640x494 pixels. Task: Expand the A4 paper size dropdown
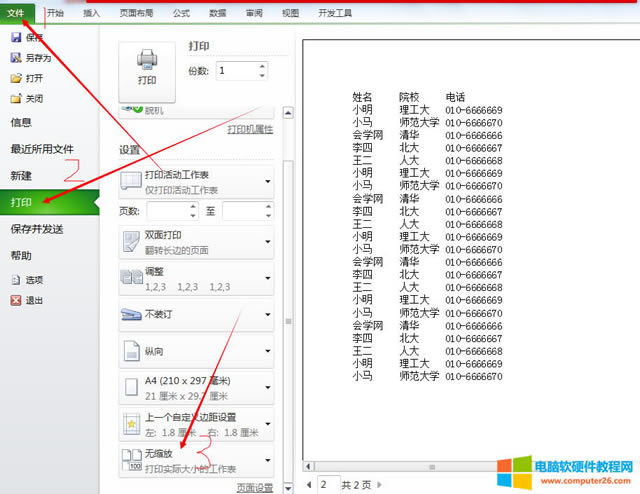coord(268,387)
